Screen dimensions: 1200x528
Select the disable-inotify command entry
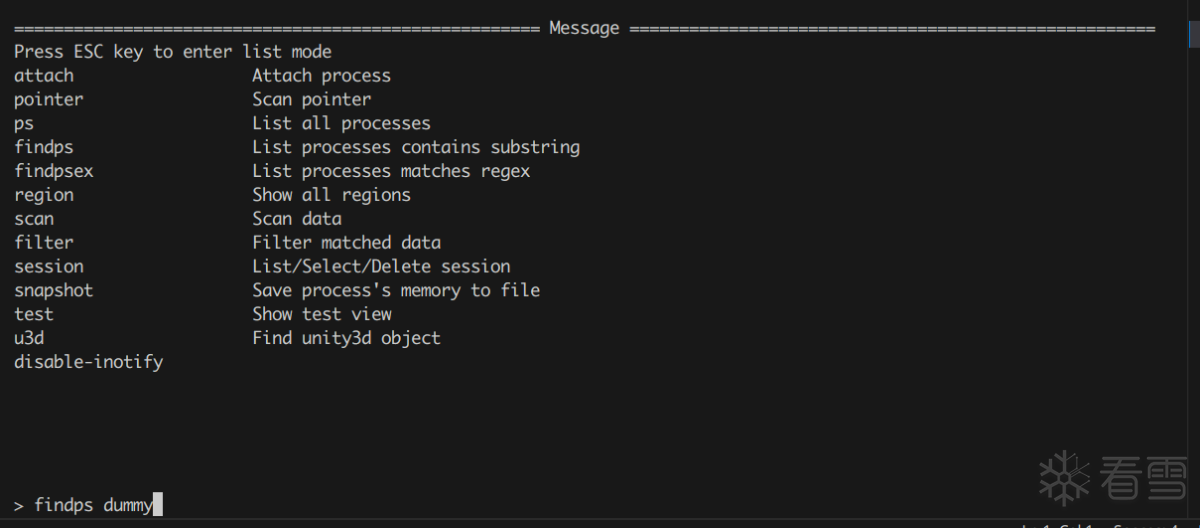[x=88, y=362]
